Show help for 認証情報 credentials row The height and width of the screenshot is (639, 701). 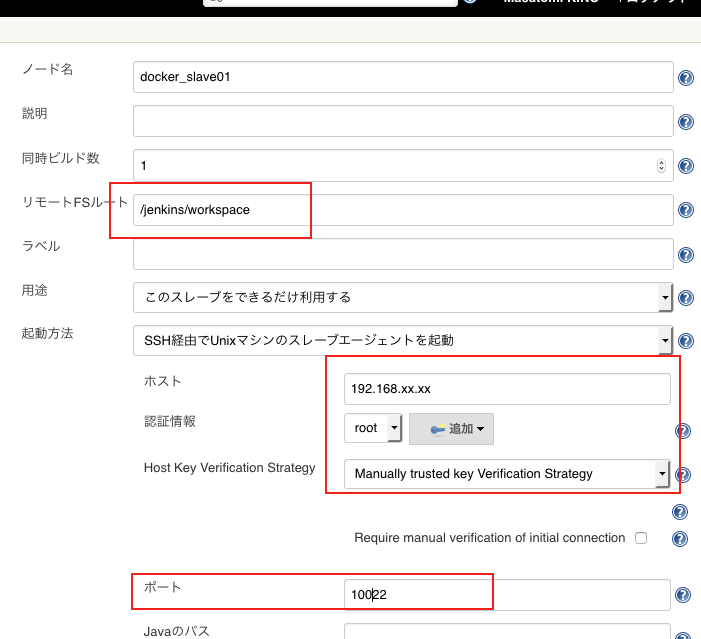click(683, 431)
